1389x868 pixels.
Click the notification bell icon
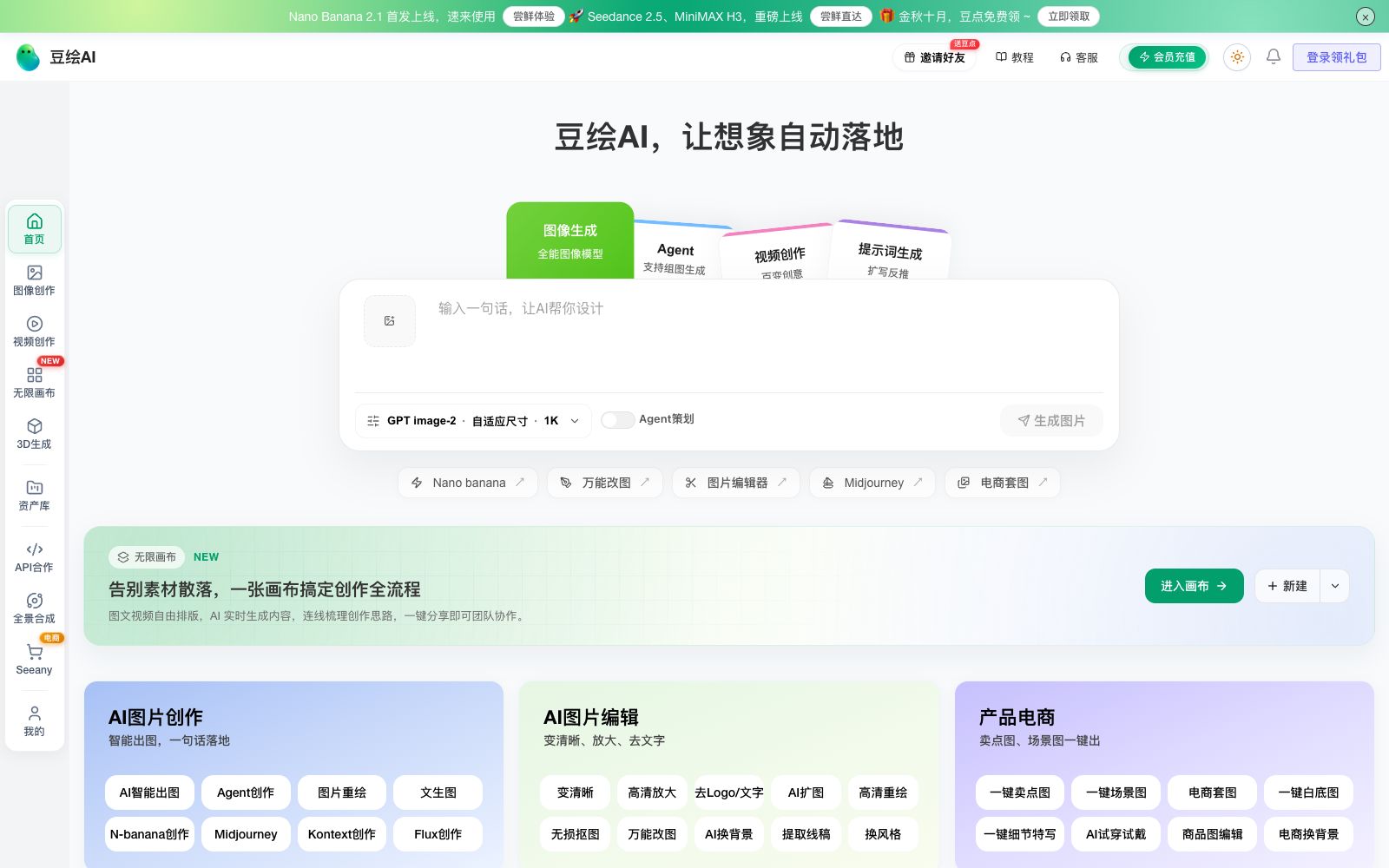click(x=1274, y=56)
